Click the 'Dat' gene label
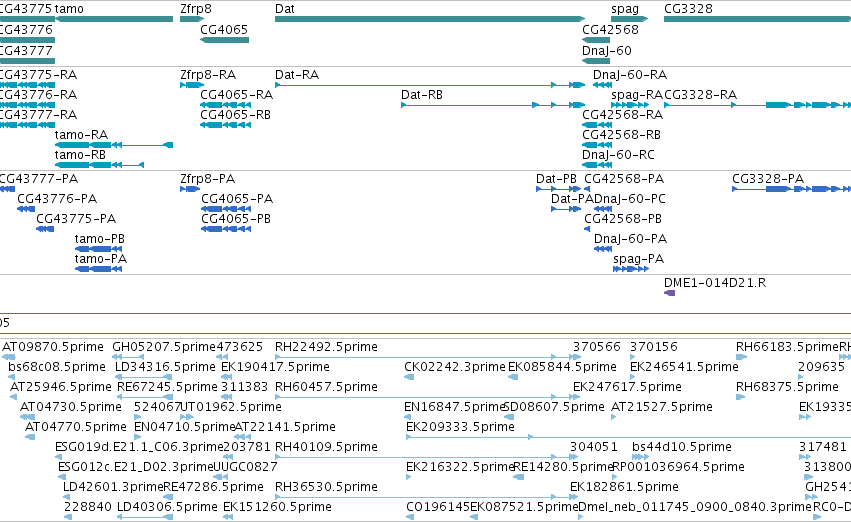 (x=285, y=9)
